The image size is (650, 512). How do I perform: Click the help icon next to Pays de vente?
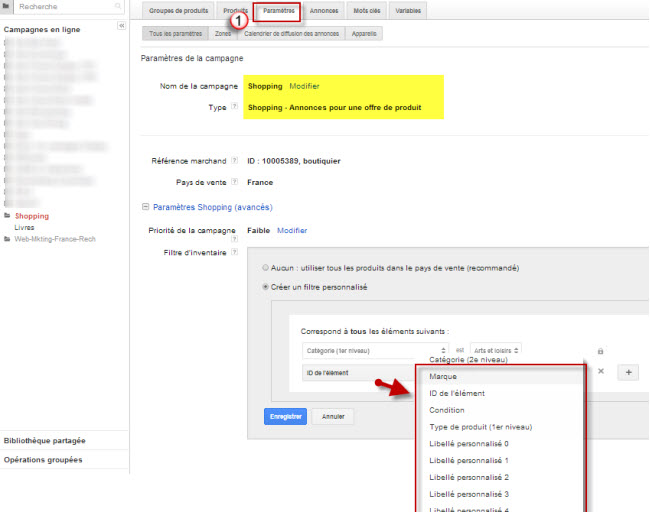point(235,182)
